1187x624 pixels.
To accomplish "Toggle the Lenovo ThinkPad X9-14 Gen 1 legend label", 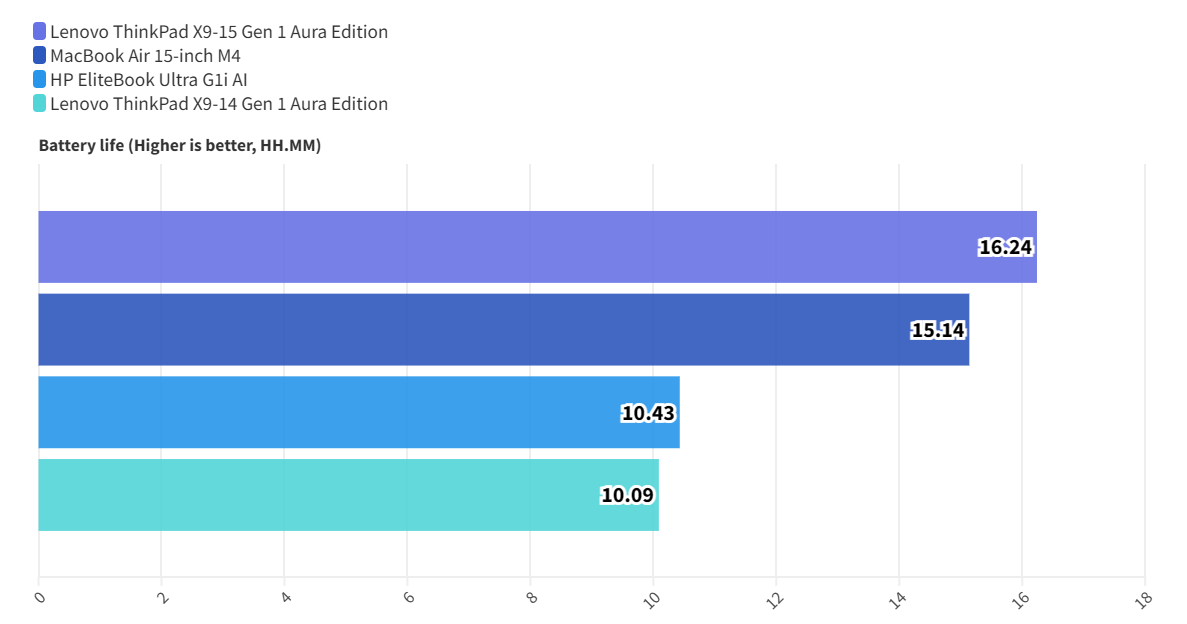I will (x=219, y=104).
